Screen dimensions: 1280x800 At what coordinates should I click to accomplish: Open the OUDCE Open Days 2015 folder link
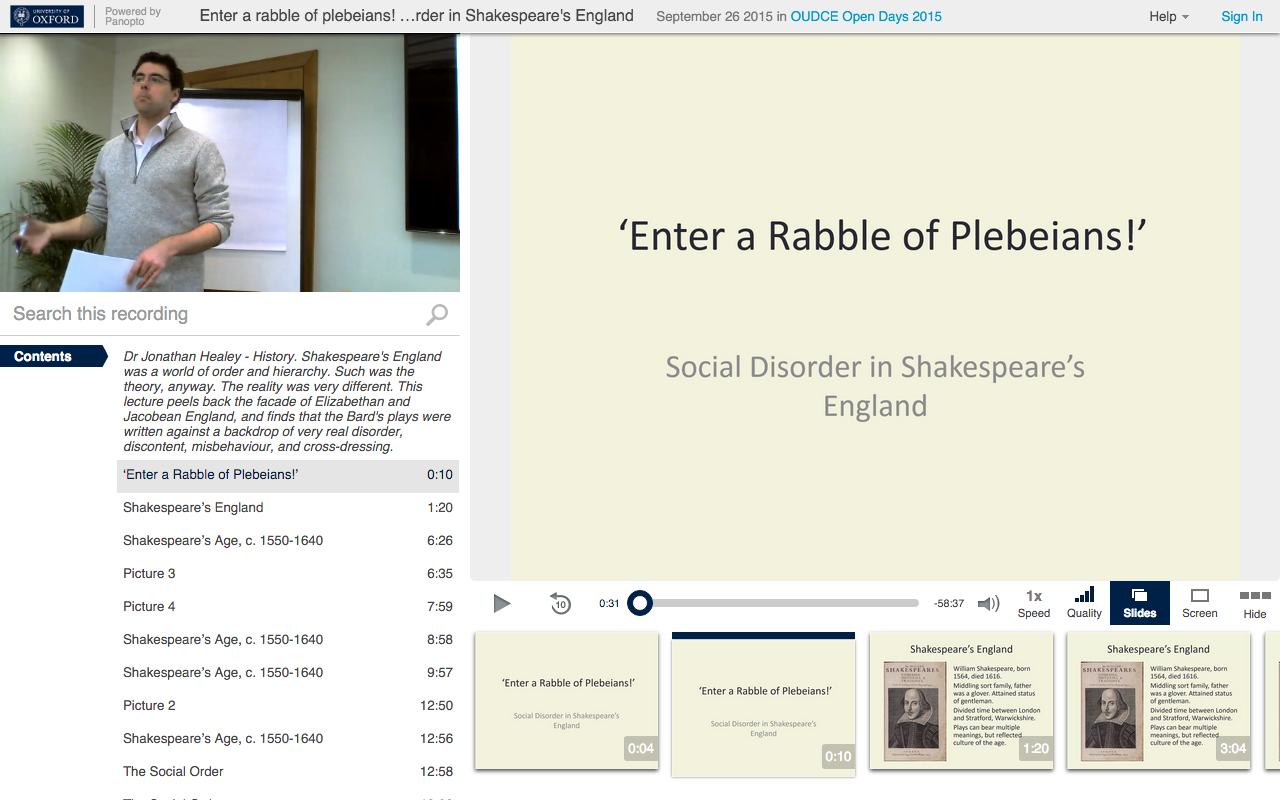click(866, 17)
